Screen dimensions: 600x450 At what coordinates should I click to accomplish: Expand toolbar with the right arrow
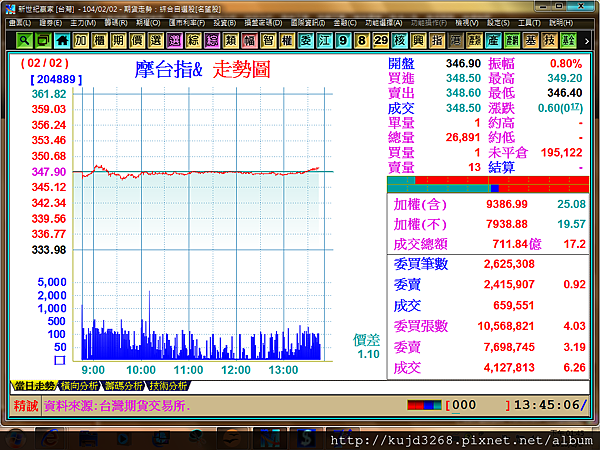587,41
